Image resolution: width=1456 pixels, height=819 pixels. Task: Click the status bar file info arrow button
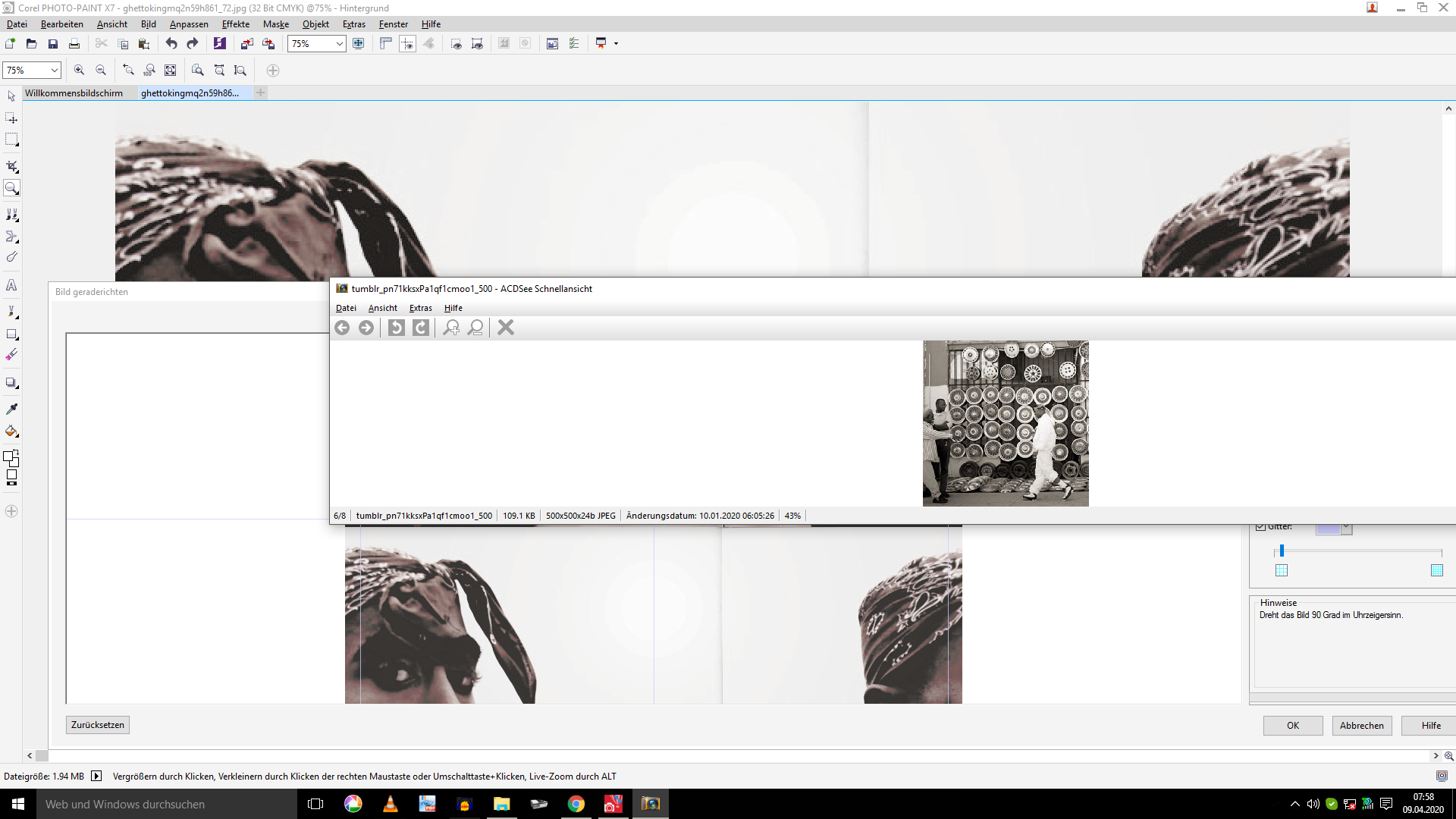pyautogui.click(x=96, y=776)
